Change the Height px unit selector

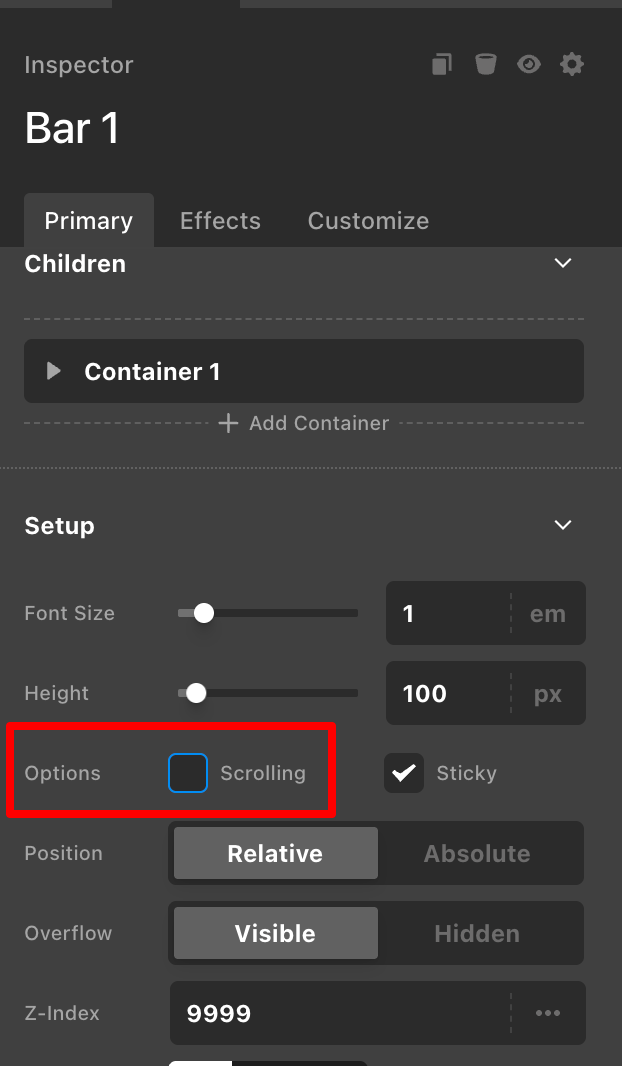548,693
